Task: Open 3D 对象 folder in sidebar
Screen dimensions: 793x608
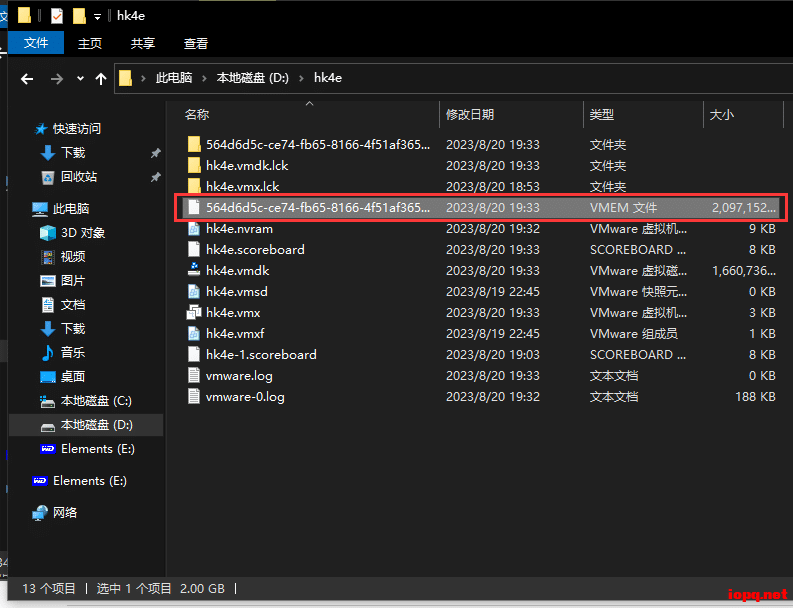Action: pyautogui.click(x=83, y=233)
